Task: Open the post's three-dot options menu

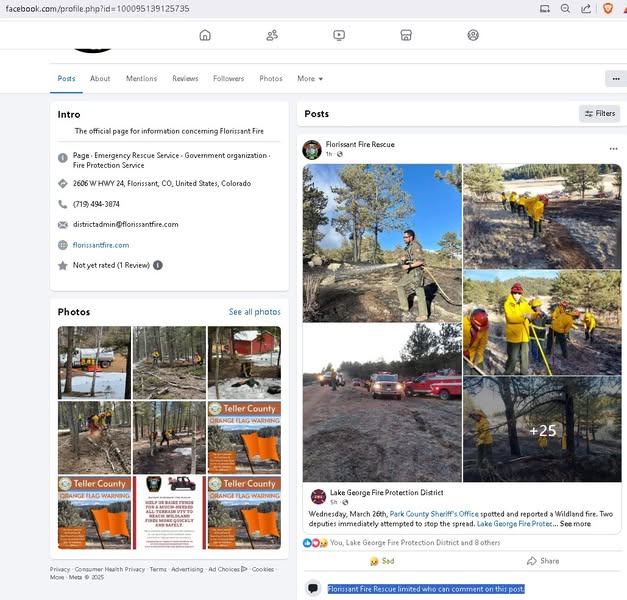Action: click(x=613, y=149)
